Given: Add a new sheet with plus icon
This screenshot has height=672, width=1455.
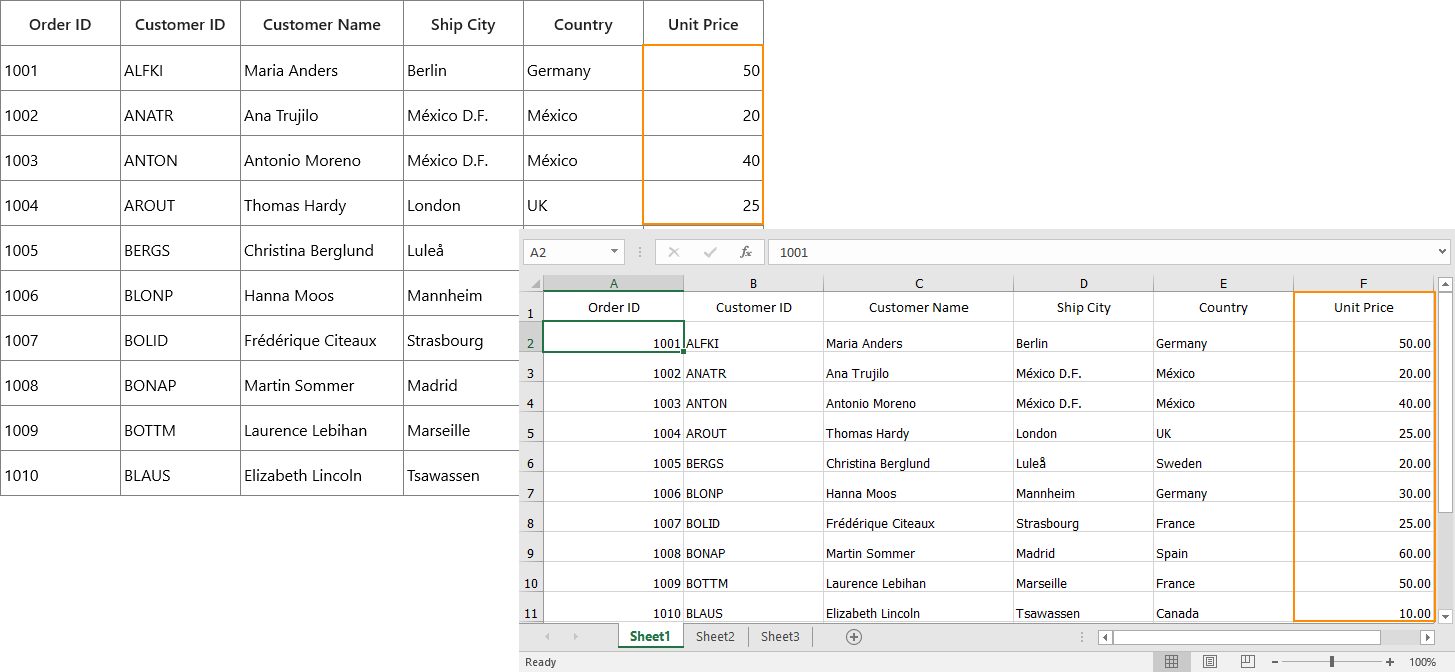Looking at the screenshot, I should 854,636.
